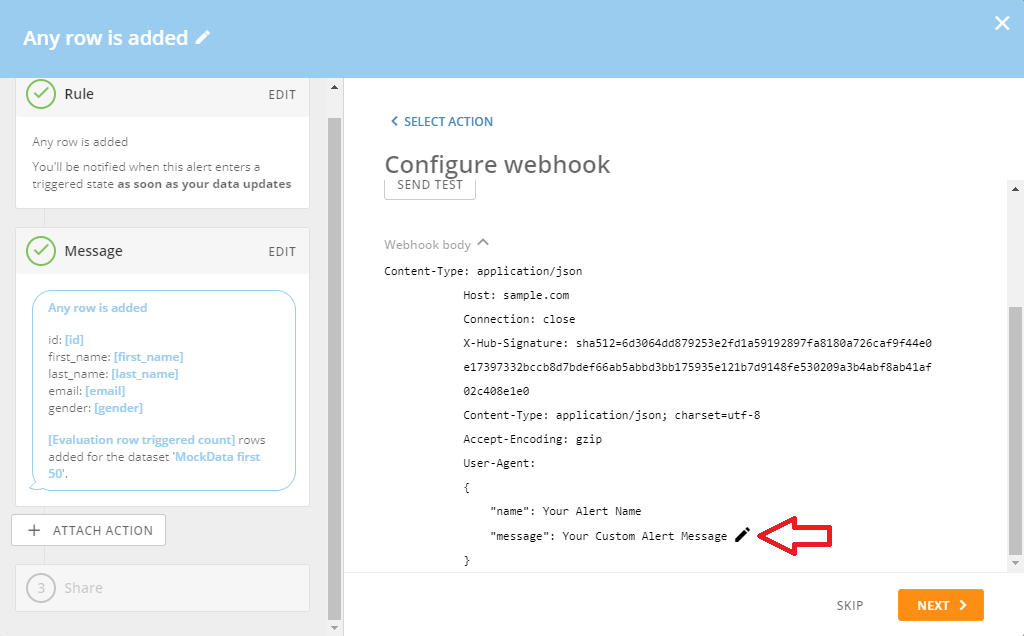Click the Message step green checkmark
Image resolution: width=1024 pixels, height=636 pixels.
[x=40, y=251]
